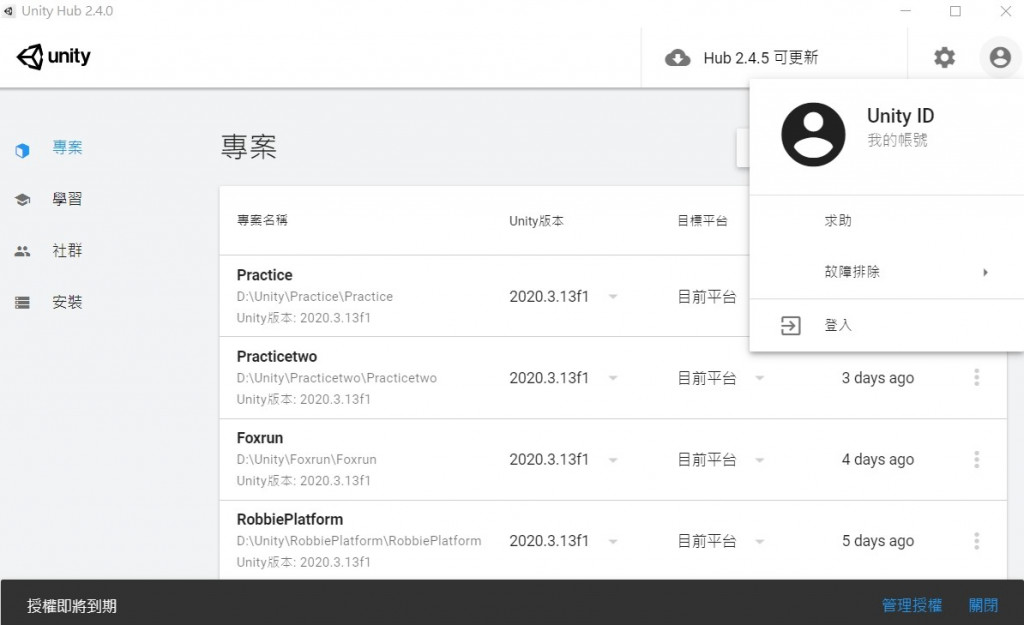Viewport: 1024px width, 625px height.
Task: Click the 4 days ago timestamp
Action: tap(878, 460)
